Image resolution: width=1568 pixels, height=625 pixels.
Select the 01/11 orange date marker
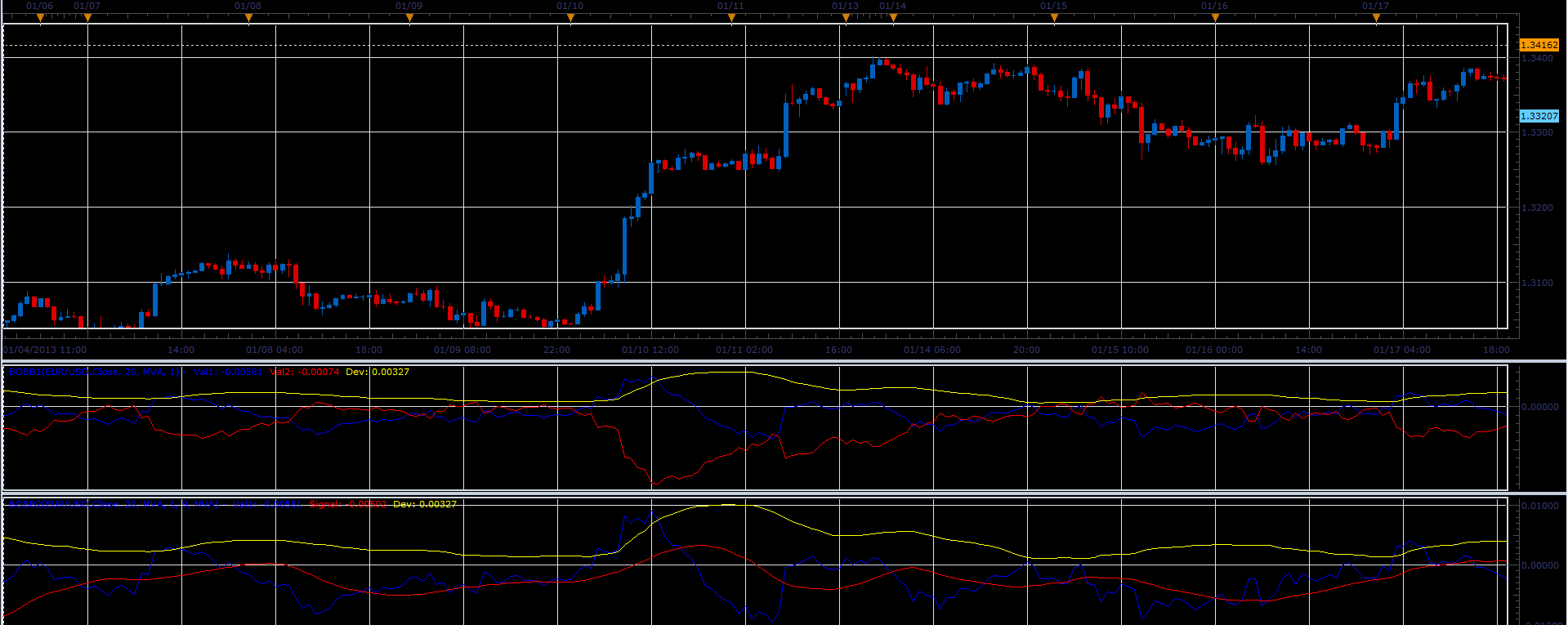(x=731, y=18)
